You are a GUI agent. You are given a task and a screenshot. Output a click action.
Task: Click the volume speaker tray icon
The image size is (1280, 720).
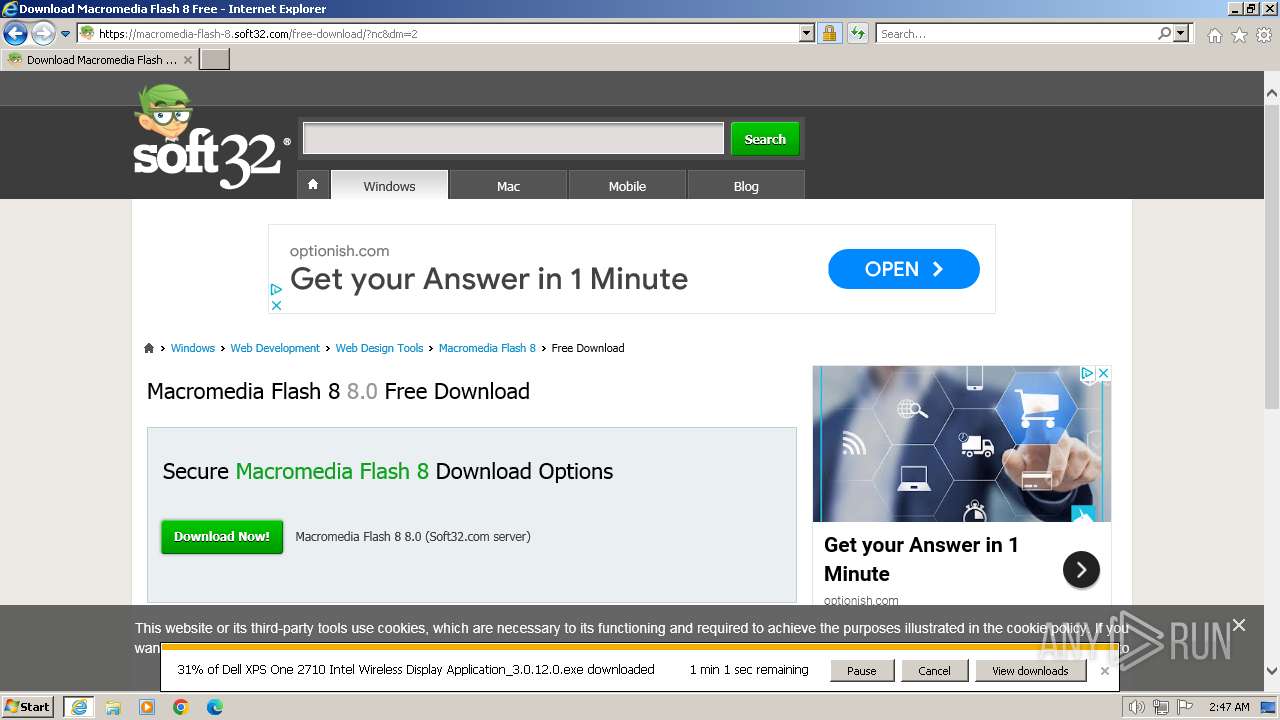1137,707
